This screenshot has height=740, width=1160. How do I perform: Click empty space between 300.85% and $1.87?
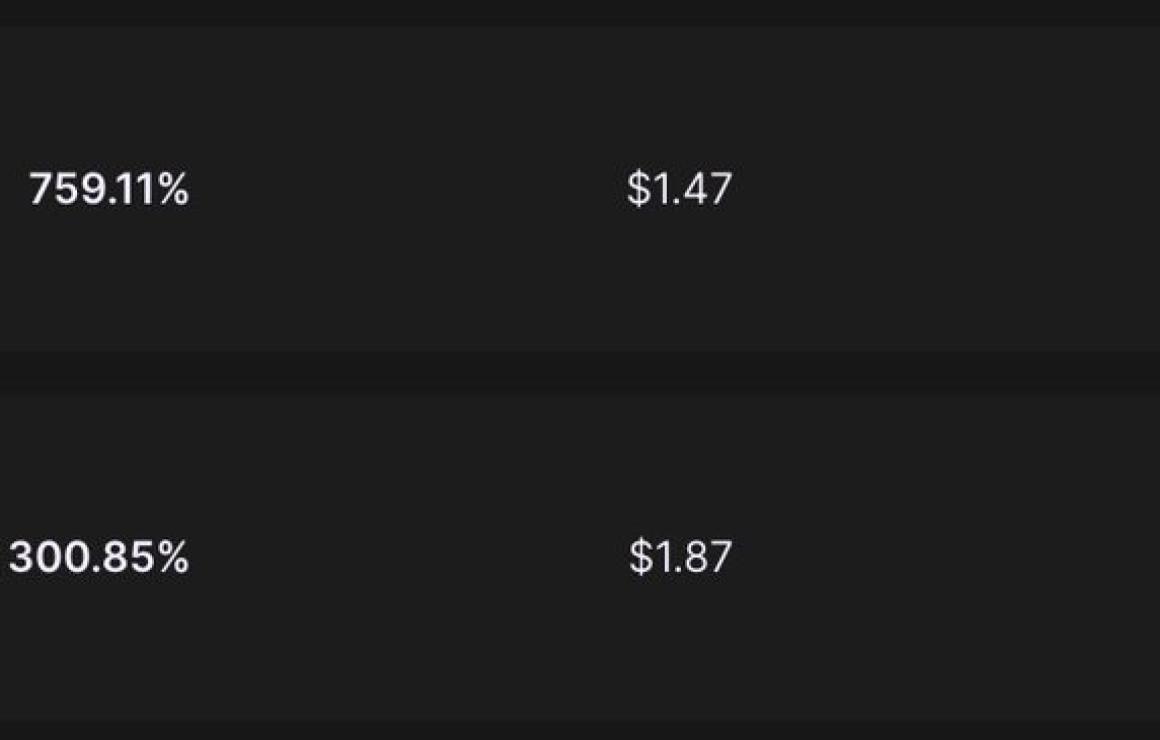pos(408,556)
